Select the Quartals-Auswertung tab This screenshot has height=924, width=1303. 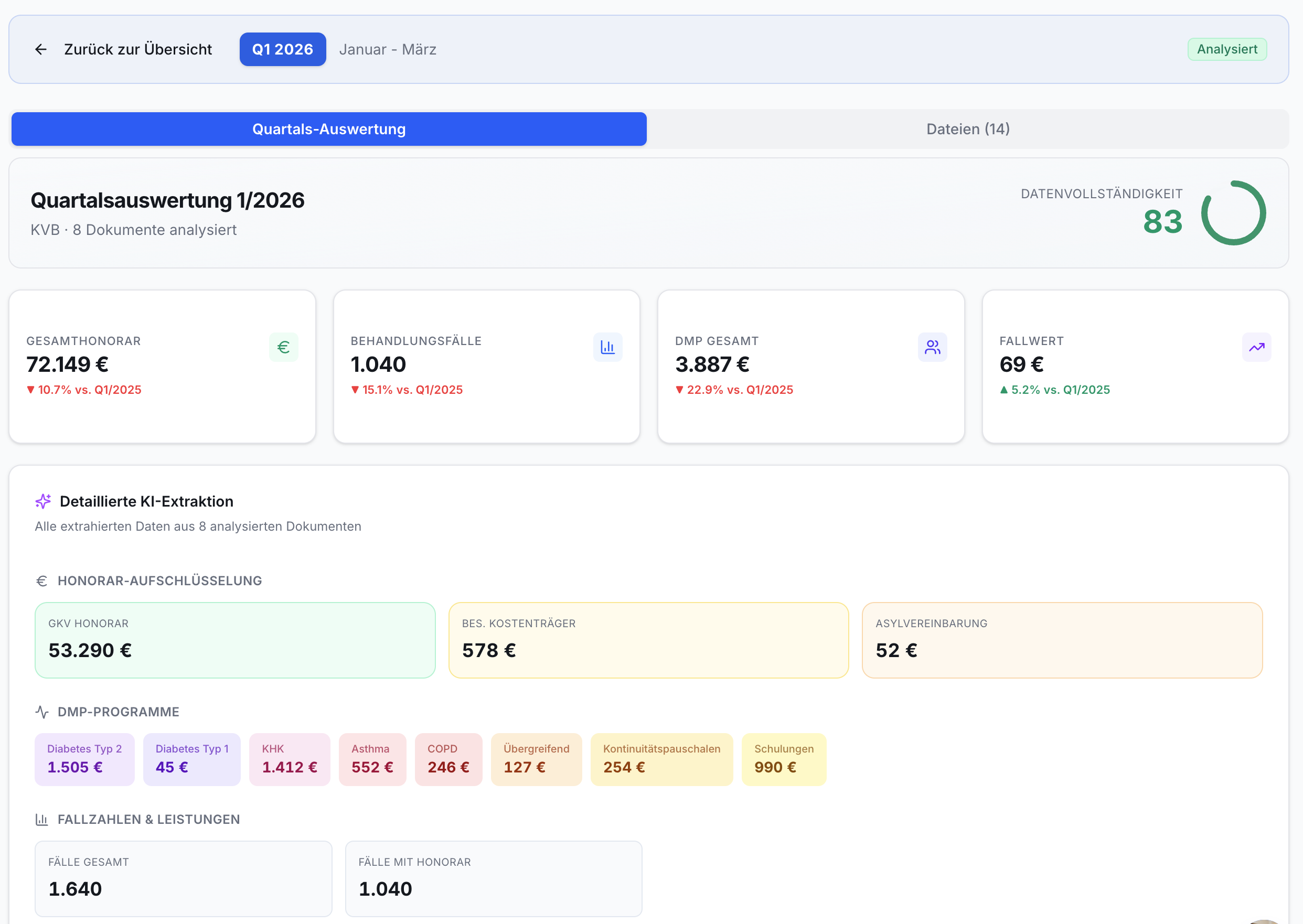tap(329, 129)
